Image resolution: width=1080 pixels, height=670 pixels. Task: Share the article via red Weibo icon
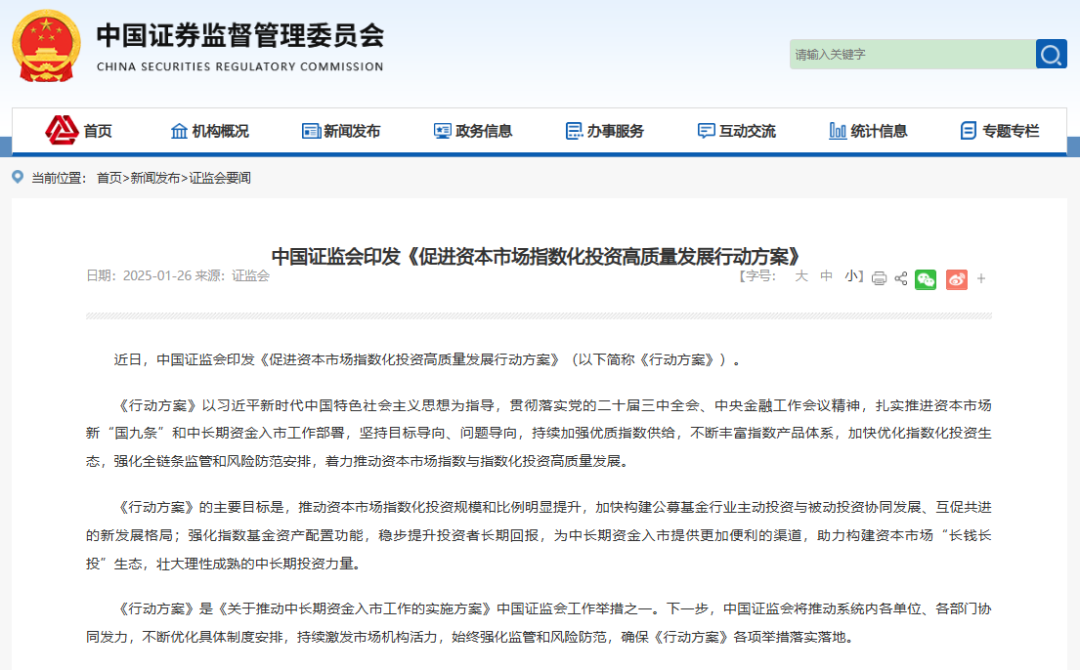pyautogui.click(x=957, y=279)
